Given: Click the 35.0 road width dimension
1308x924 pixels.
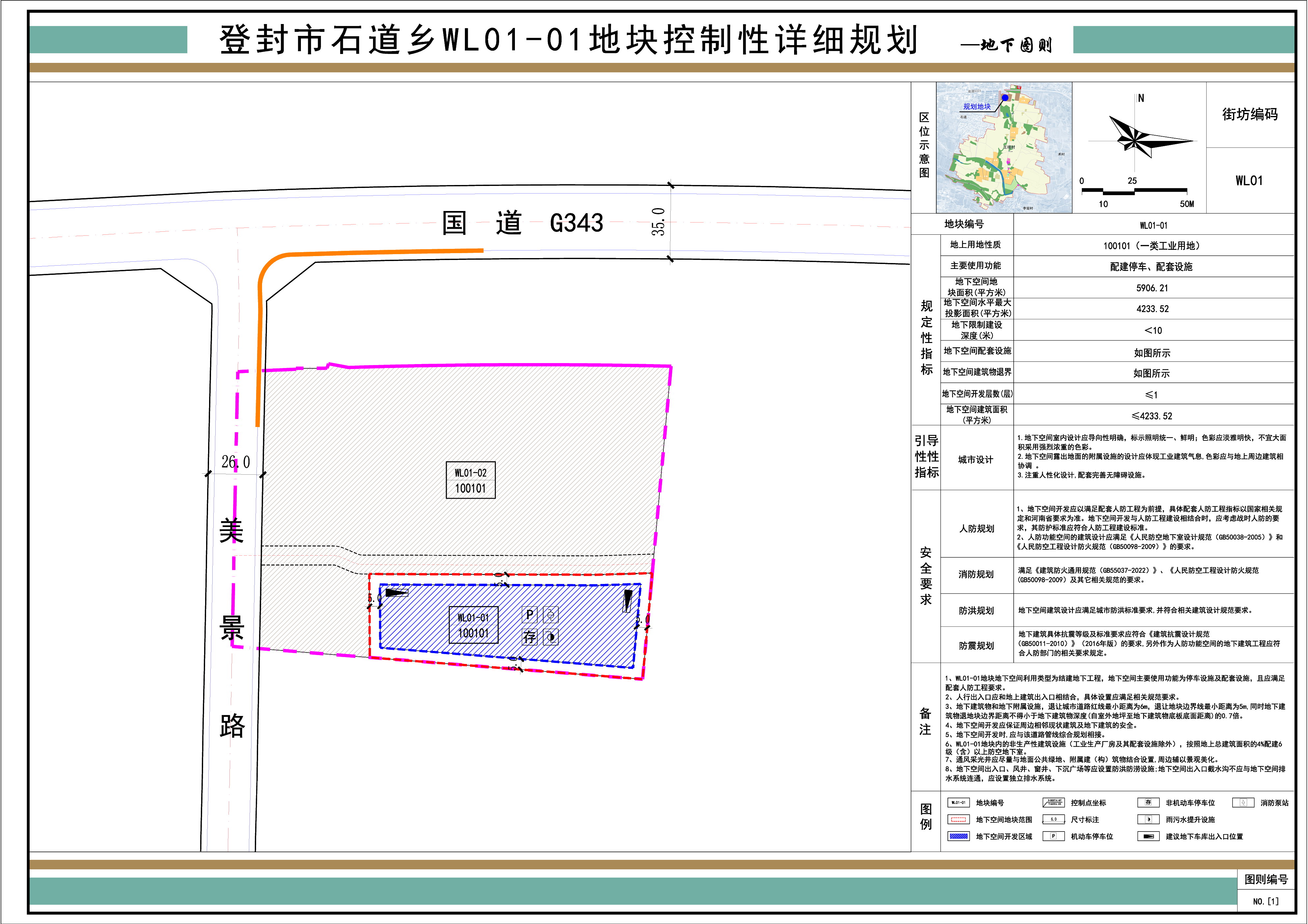Looking at the screenshot, I should [658, 222].
